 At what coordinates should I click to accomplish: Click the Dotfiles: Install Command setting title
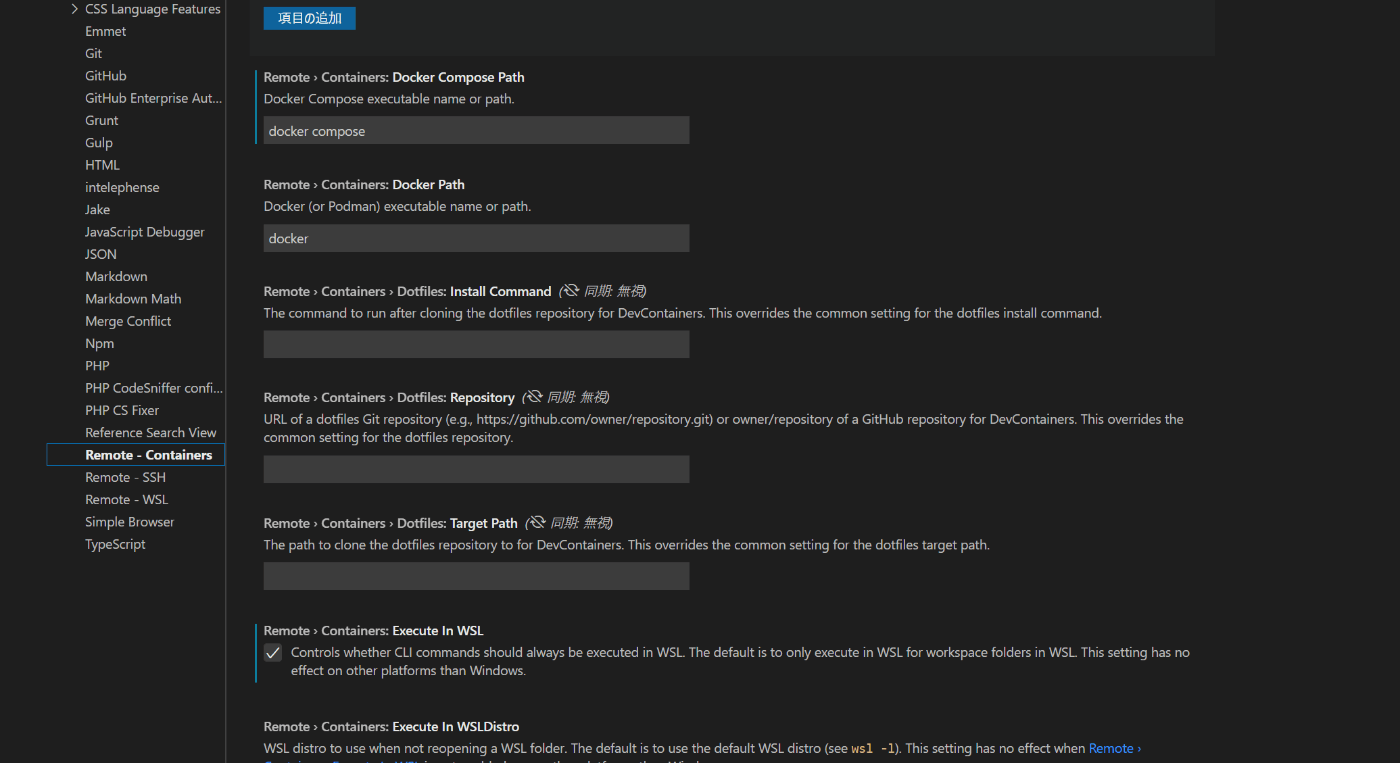[408, 292]
